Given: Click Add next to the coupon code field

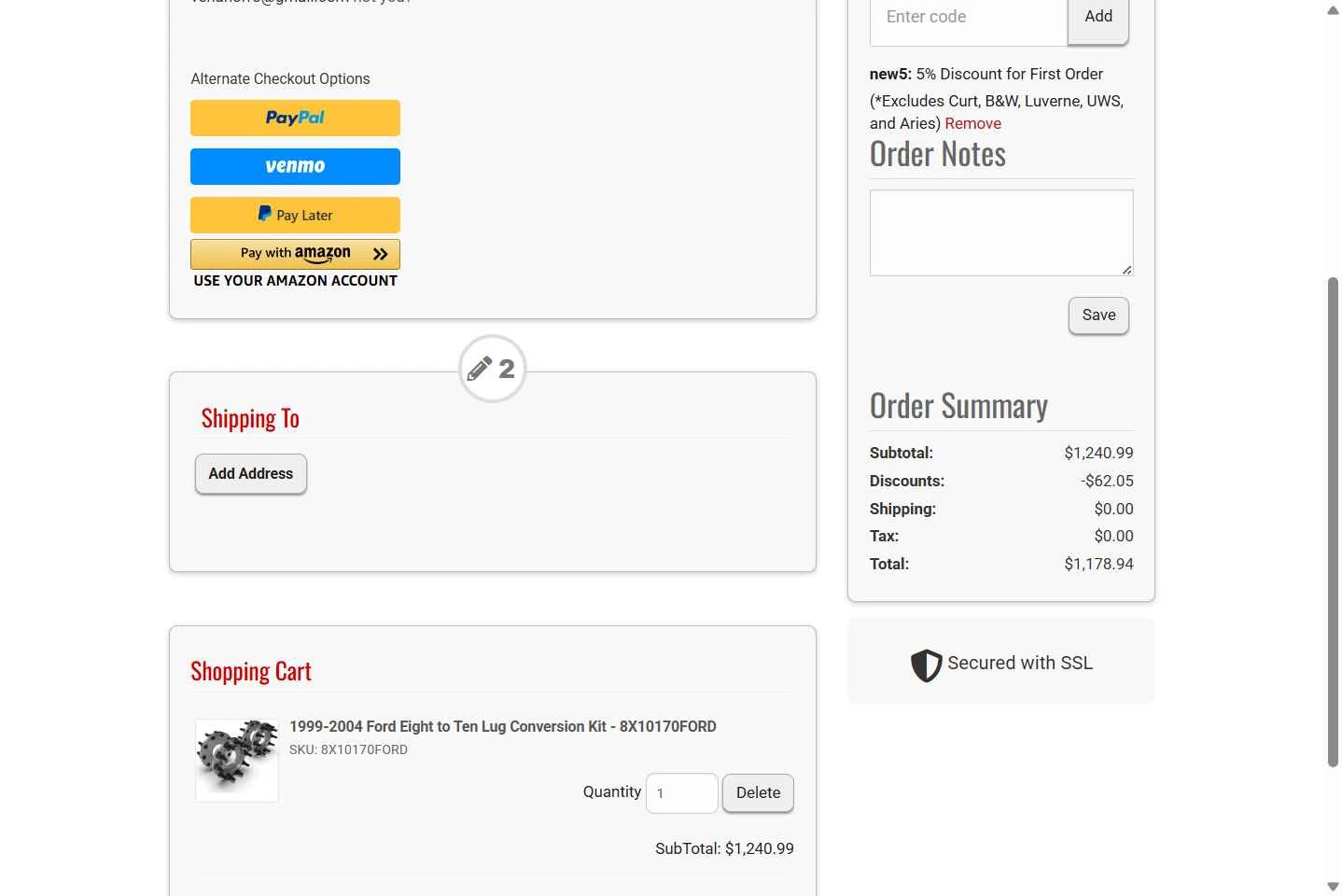Looking at the screenshot, I should (x=1098, y=19).
